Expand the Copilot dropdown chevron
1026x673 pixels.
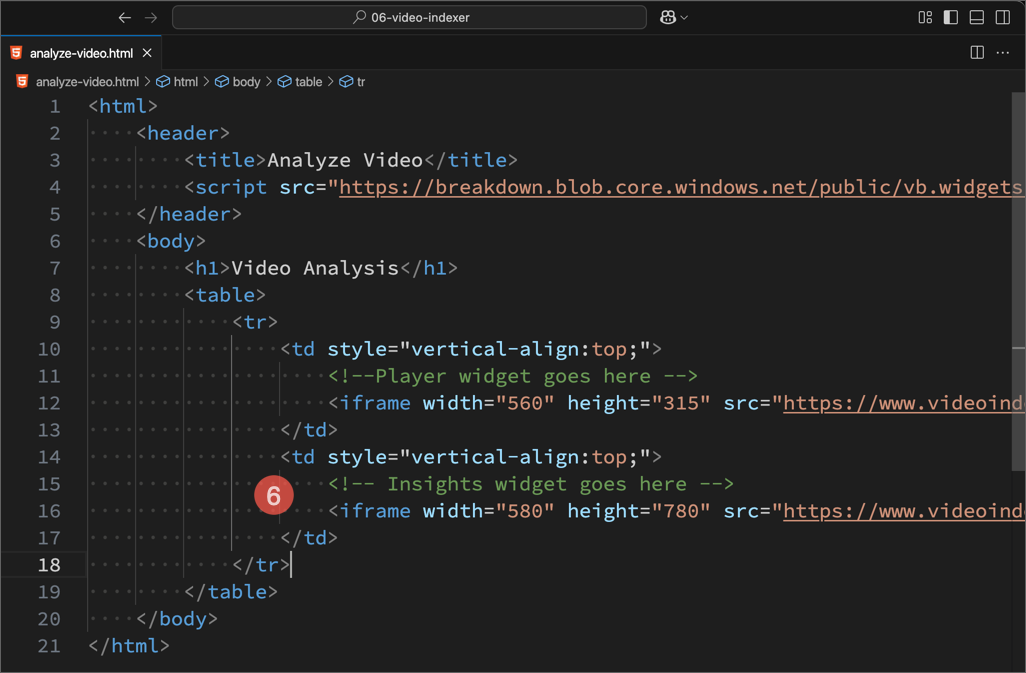point(684,18)
